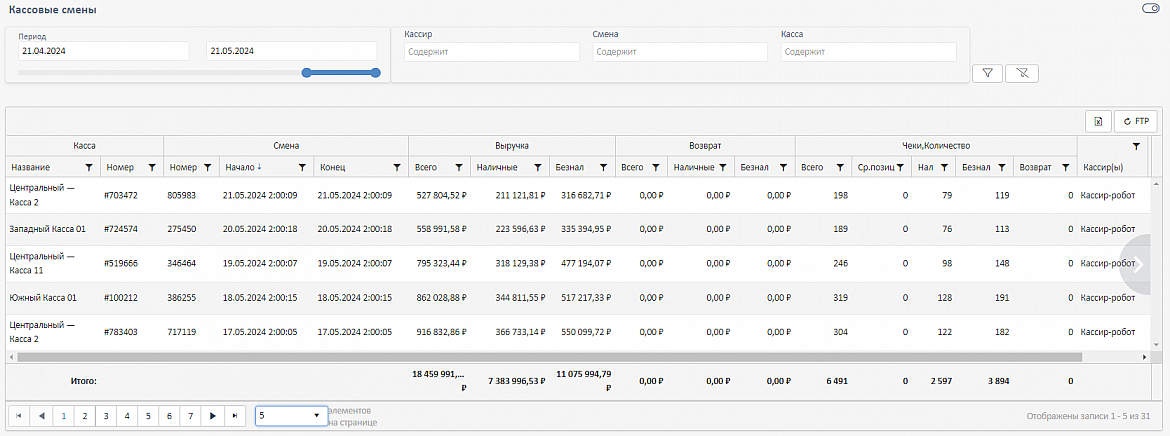Click cash register number #703472
The image size is (1170, 436).
[121, 196]
